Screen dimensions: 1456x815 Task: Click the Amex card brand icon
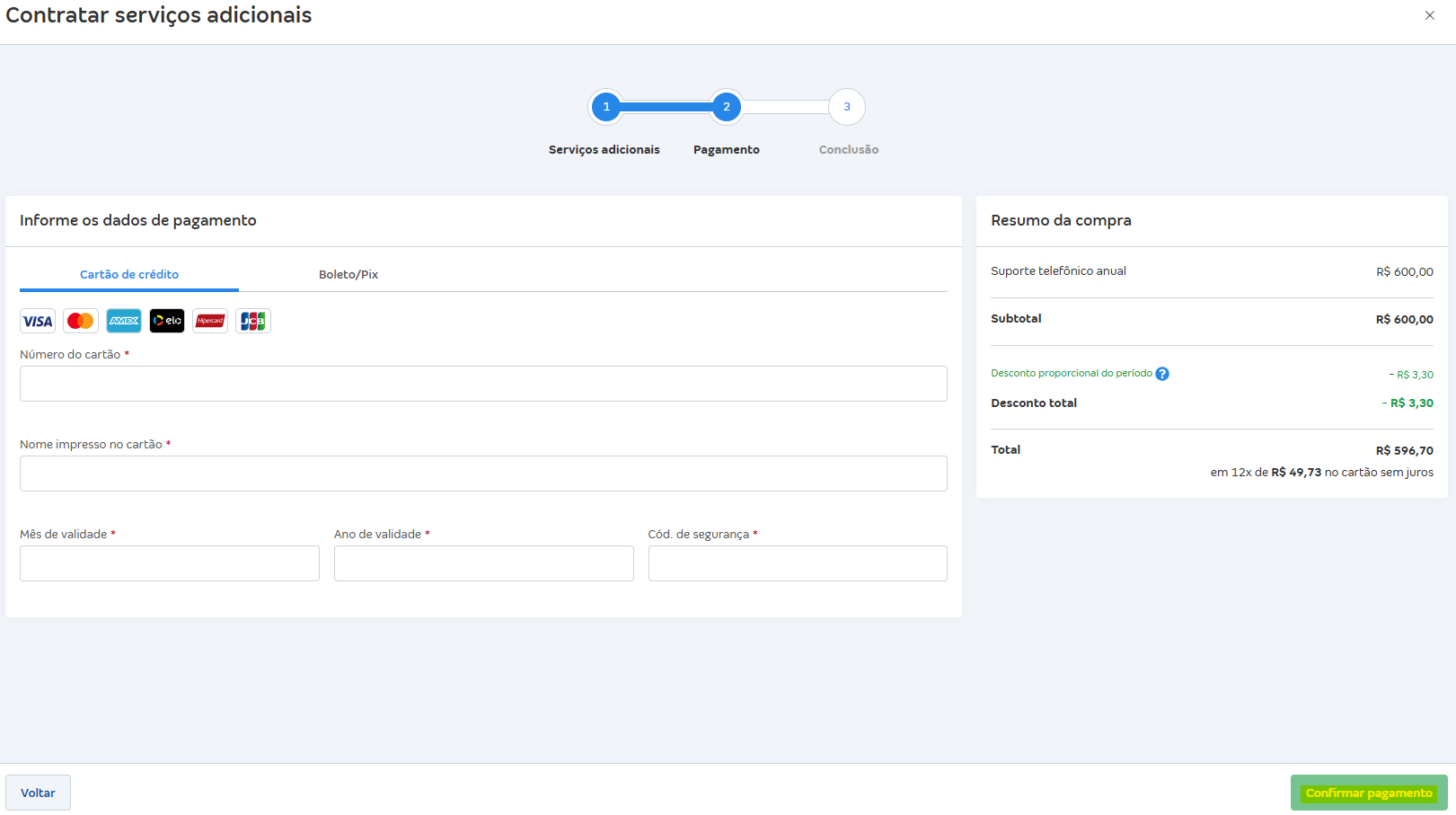tap(124, 321)
